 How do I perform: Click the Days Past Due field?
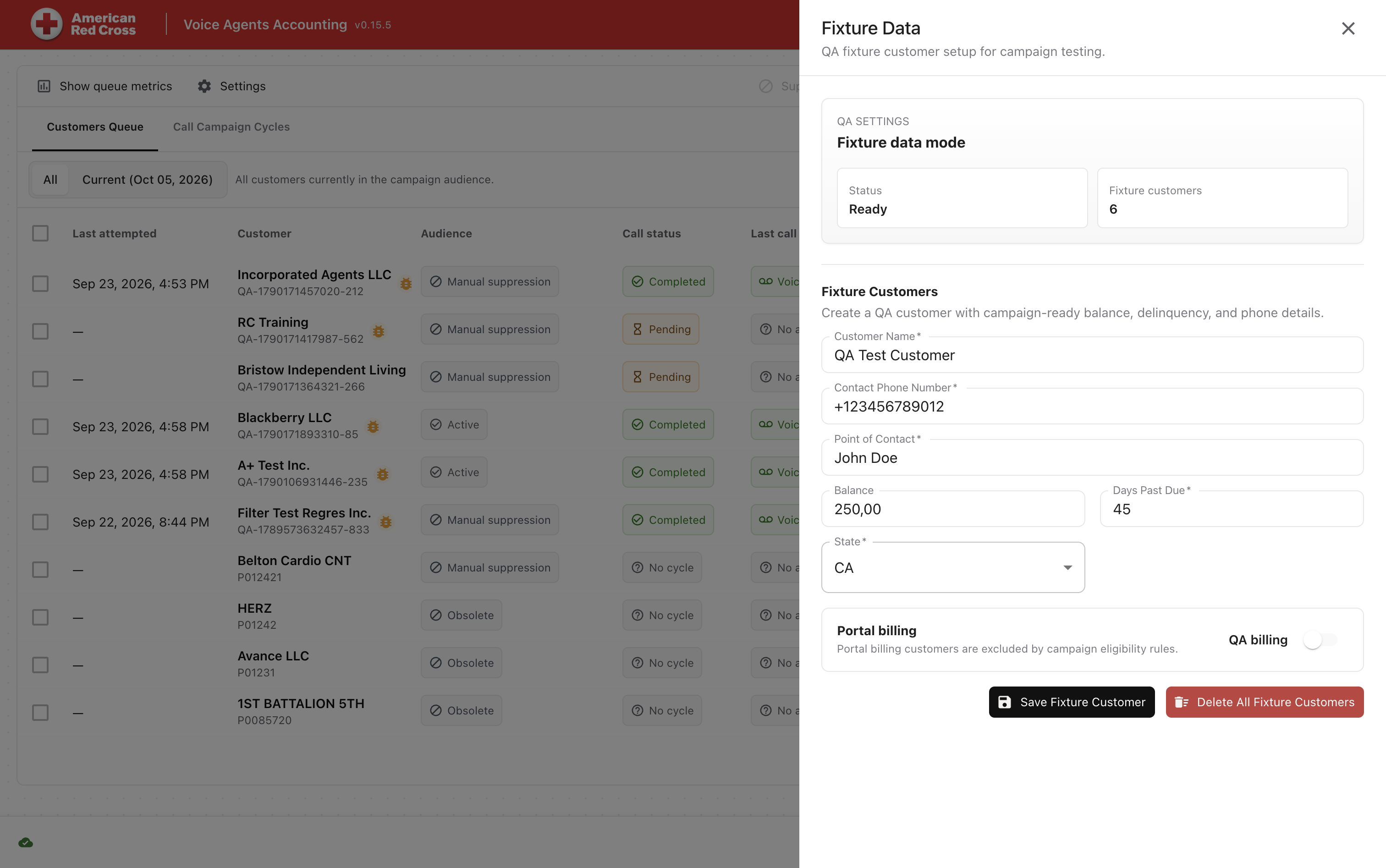1232,509
